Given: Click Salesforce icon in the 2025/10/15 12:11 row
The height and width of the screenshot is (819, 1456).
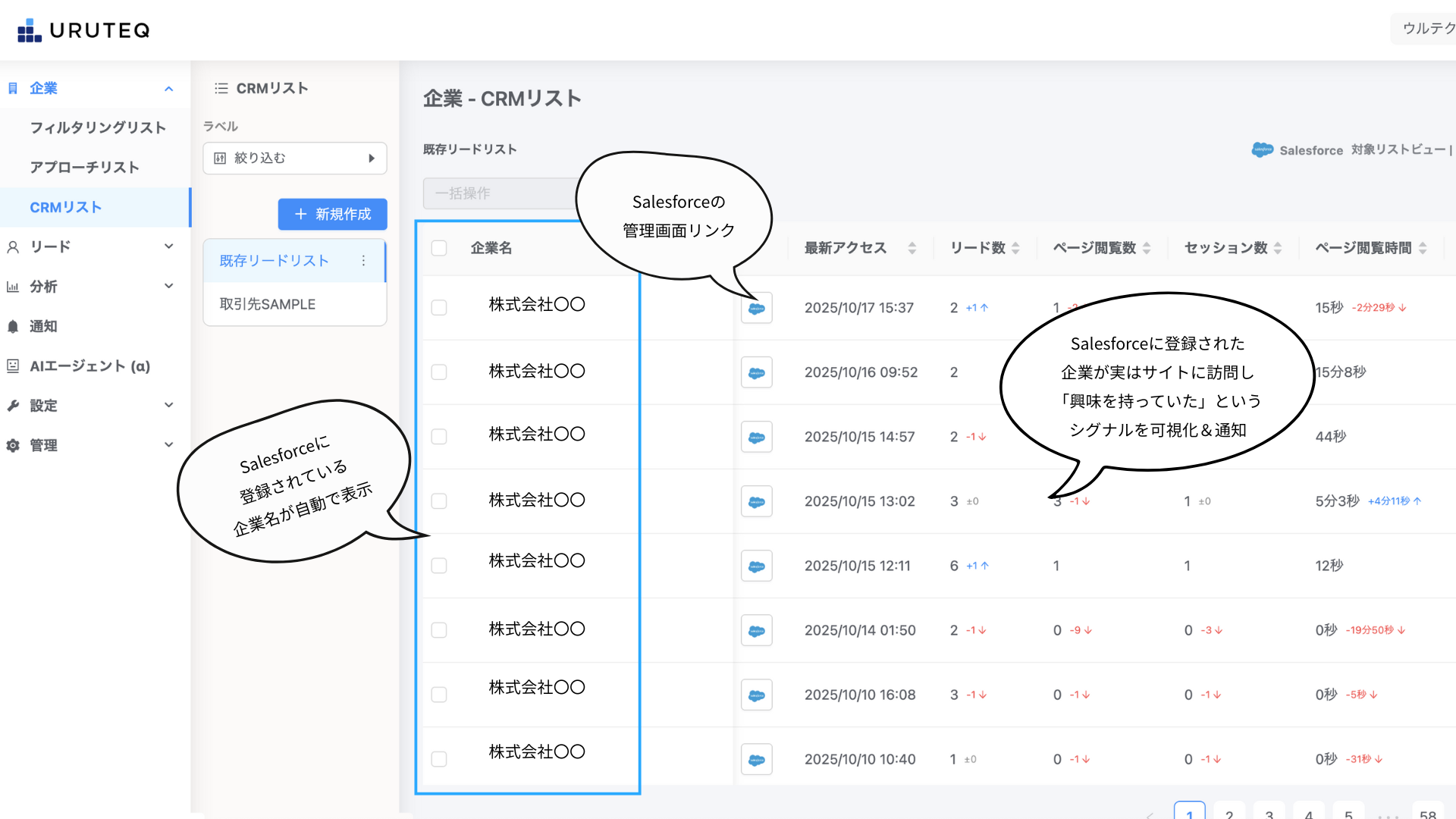Looking at the screenshot, I should click(x=756, y=566).
